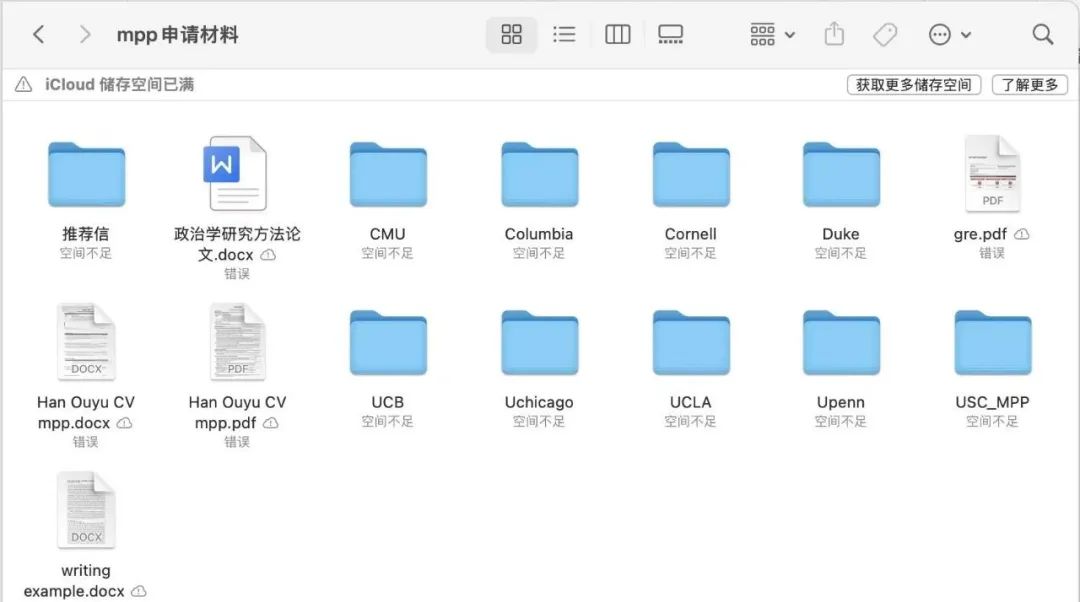Select the 政治学研究方法论文.docx Word file icon

(x=235, y=173)
